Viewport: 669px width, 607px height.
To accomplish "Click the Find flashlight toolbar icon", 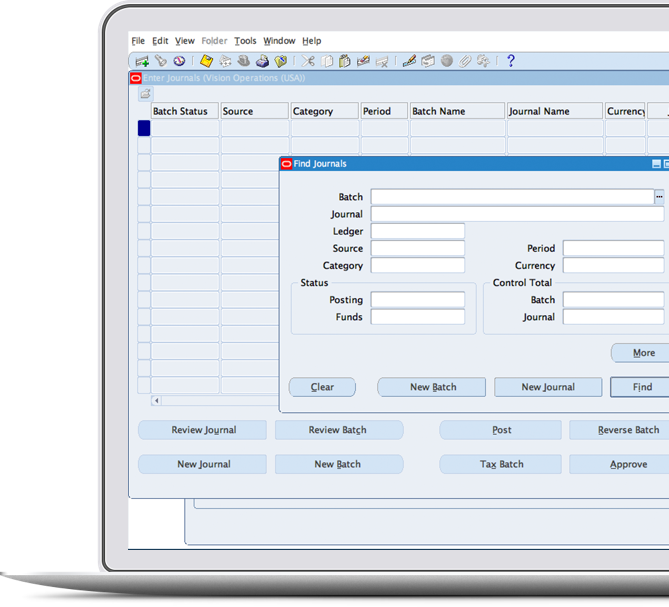I will coord(161,61).
